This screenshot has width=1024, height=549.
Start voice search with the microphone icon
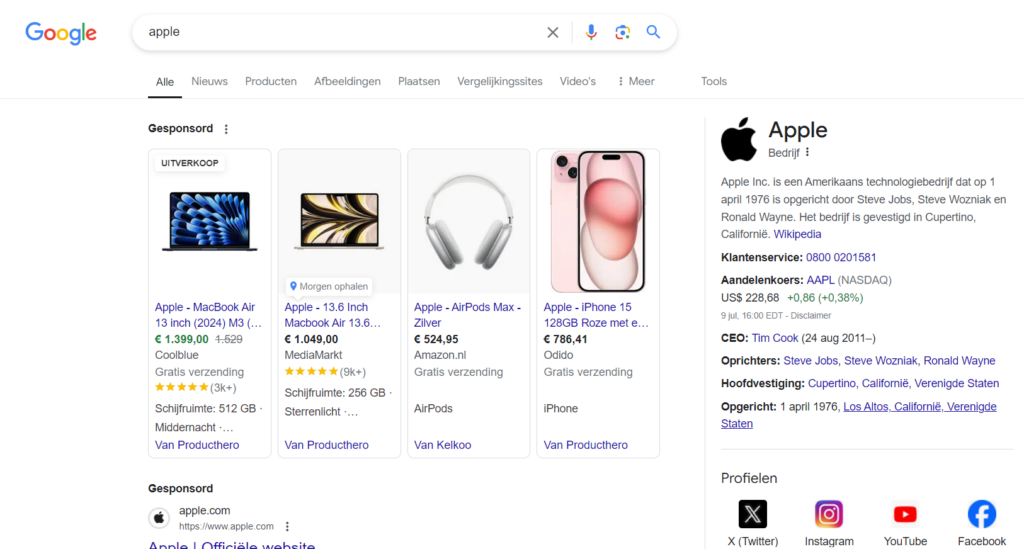click(x=591, y=32)
